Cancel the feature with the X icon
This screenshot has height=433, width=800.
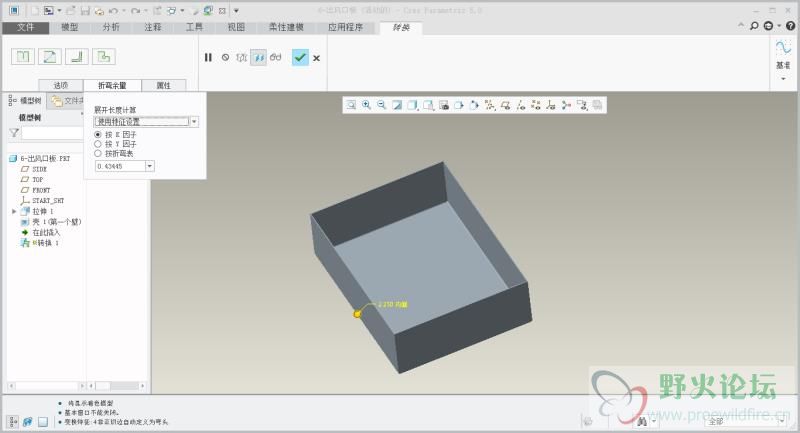[317, 58]
